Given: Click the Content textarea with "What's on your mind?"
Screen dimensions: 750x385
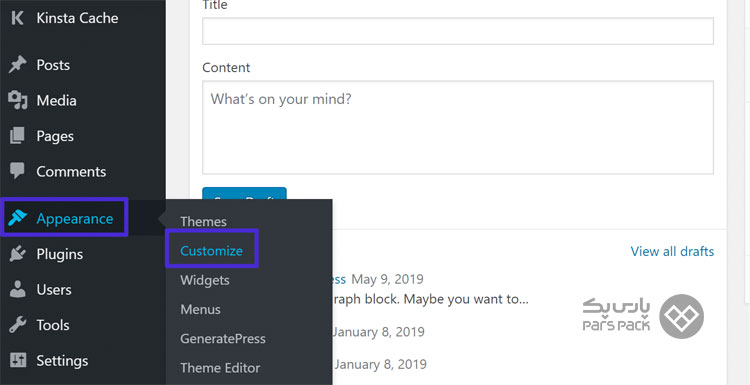Looking at the screenshot, I should pyautogui.click(x=458, y=127).
